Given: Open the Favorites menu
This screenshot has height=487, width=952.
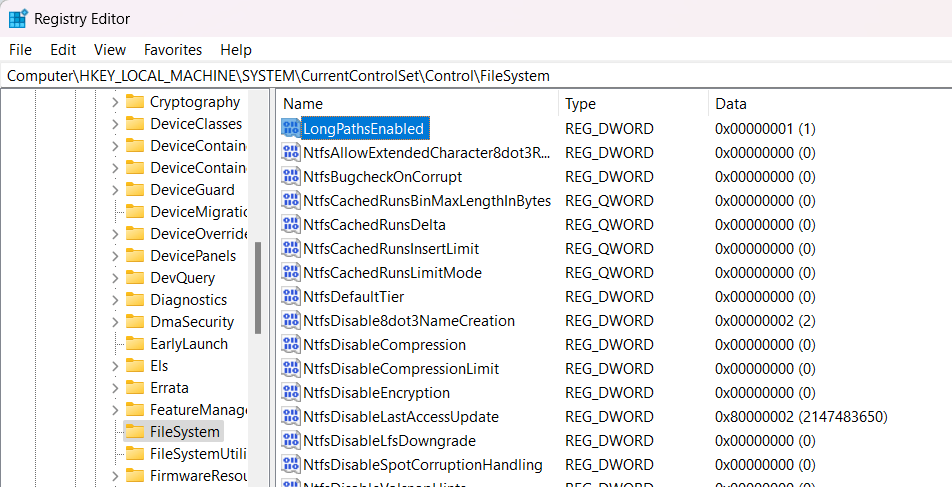Looking at the screenshot, I should [173, 50].
